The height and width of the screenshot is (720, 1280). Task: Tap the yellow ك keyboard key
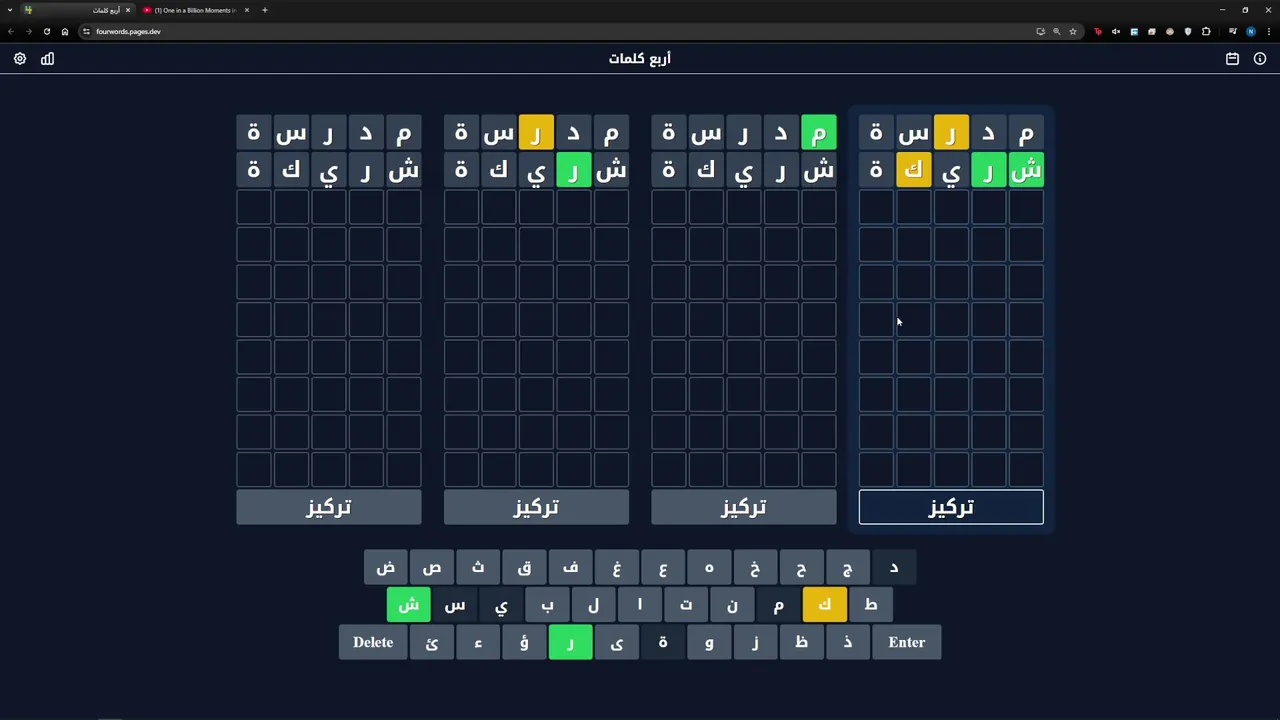pyautogui.click(x=824, y=605)
